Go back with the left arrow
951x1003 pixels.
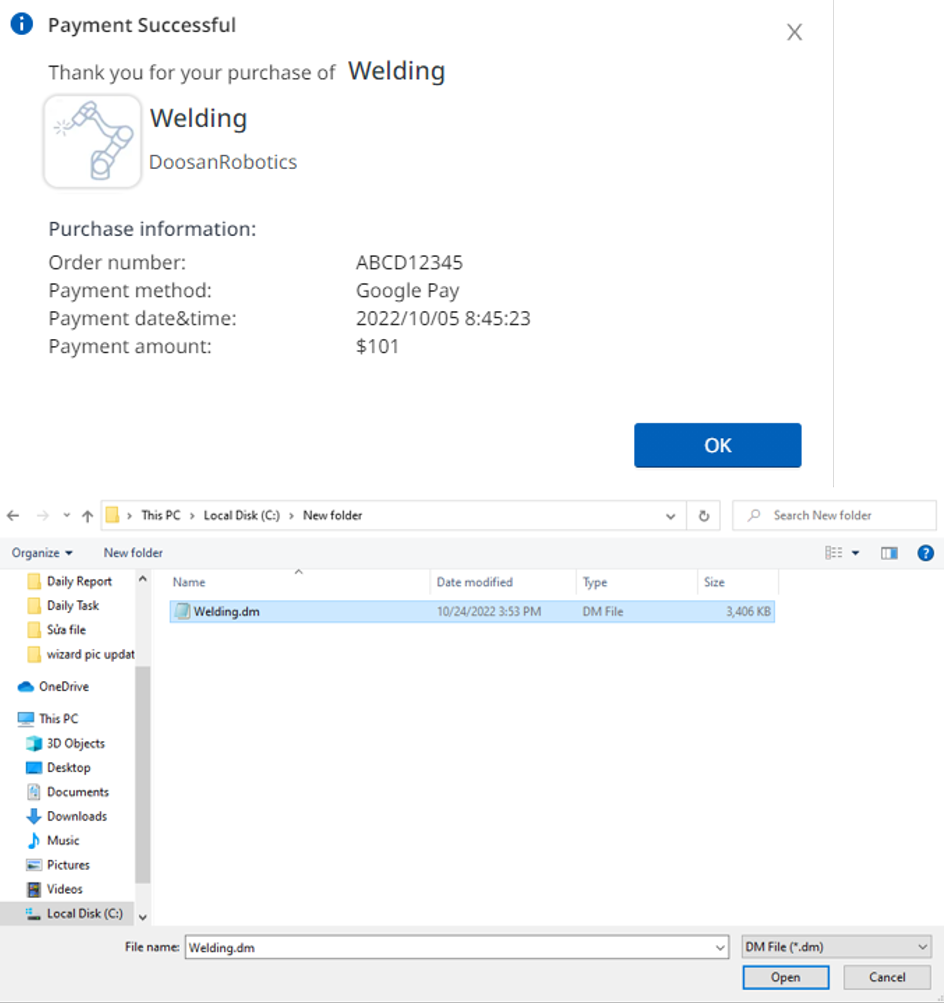click(13, 516)
